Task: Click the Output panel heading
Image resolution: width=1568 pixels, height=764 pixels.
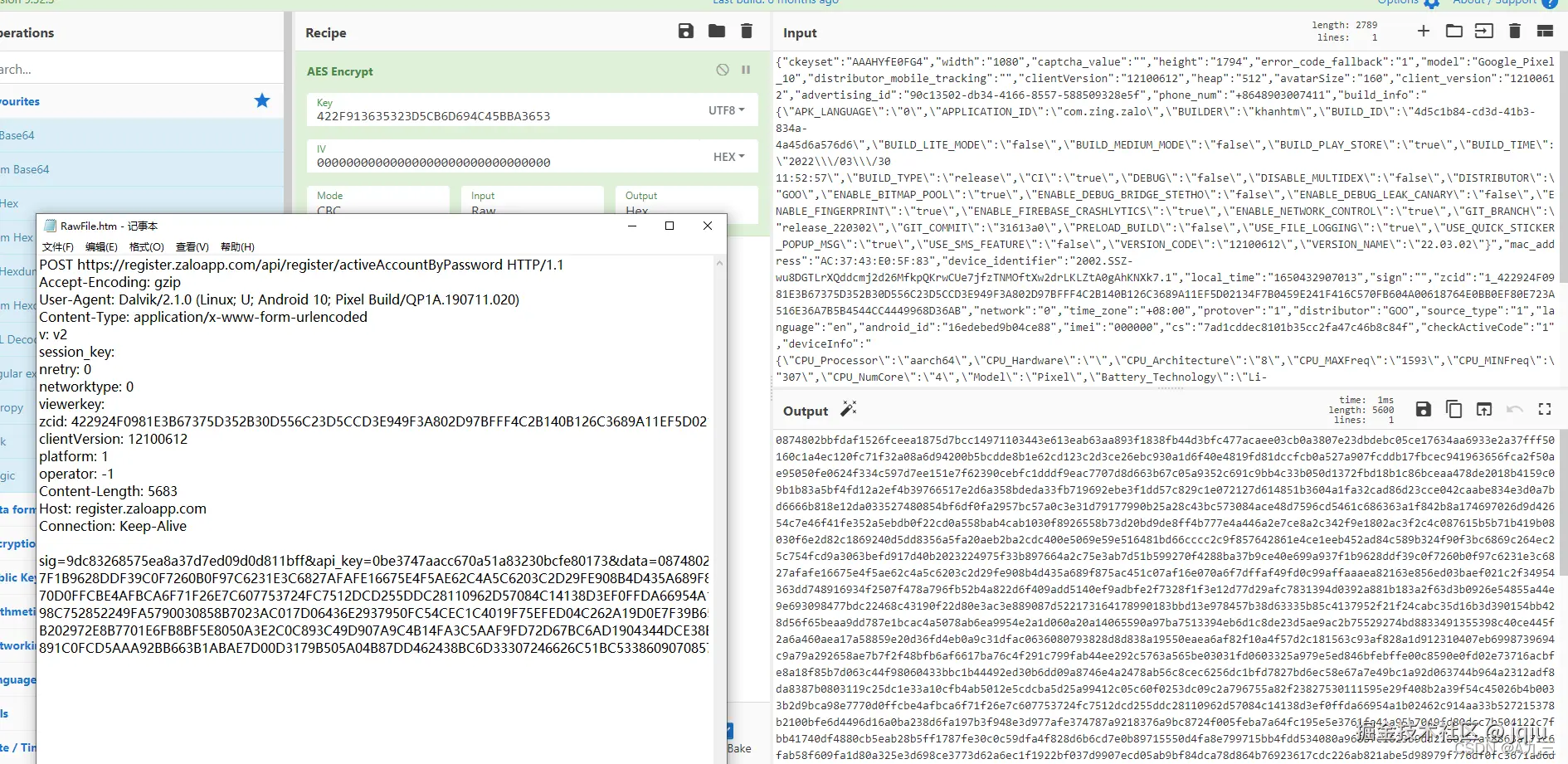Action: [806, 411]
